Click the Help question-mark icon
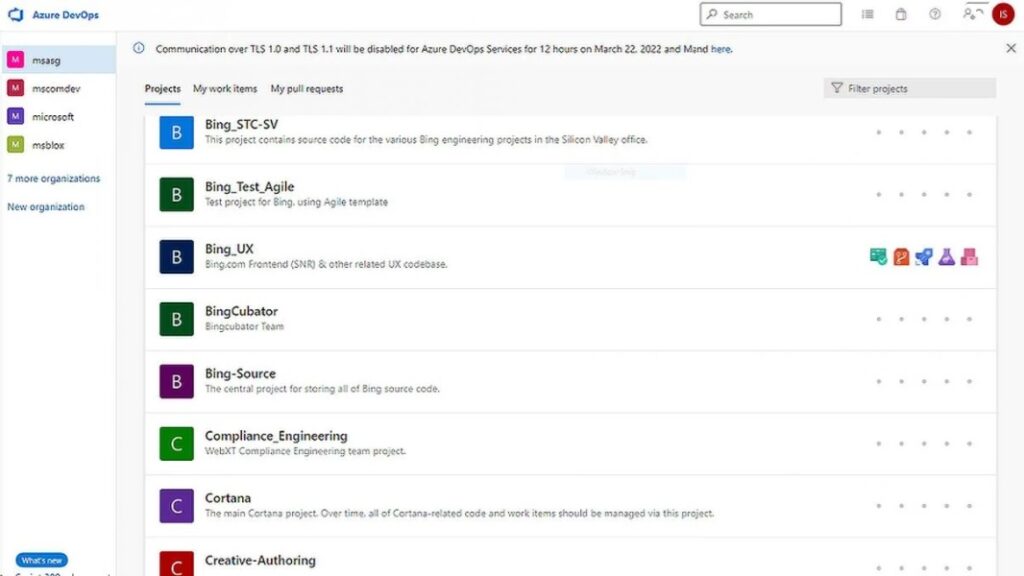 934,13
